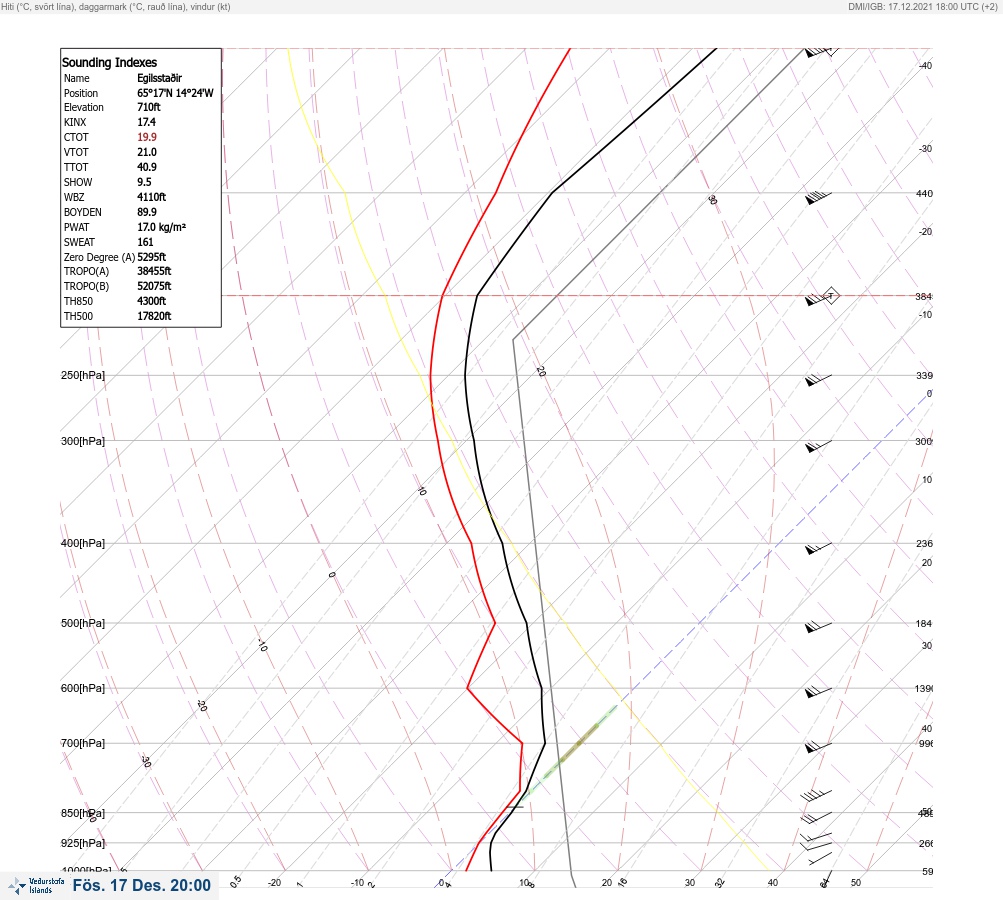Click the wind barb on the 440 height line
The height and width of the screenshot is (900, 1003).
(818, 198)
